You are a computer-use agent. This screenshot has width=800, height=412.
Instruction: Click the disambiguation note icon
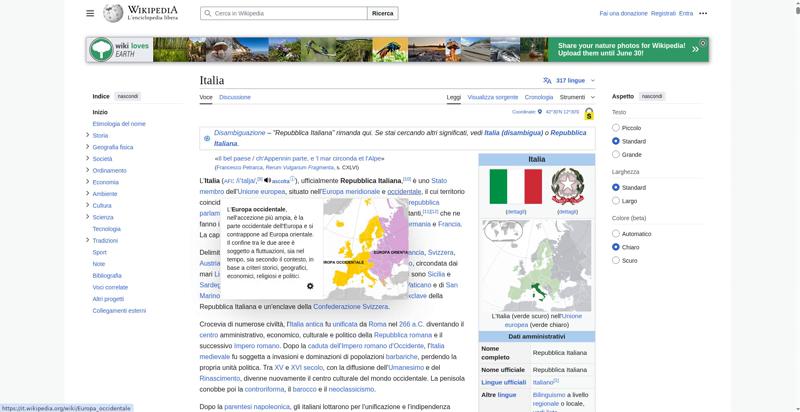pos(207,138)
